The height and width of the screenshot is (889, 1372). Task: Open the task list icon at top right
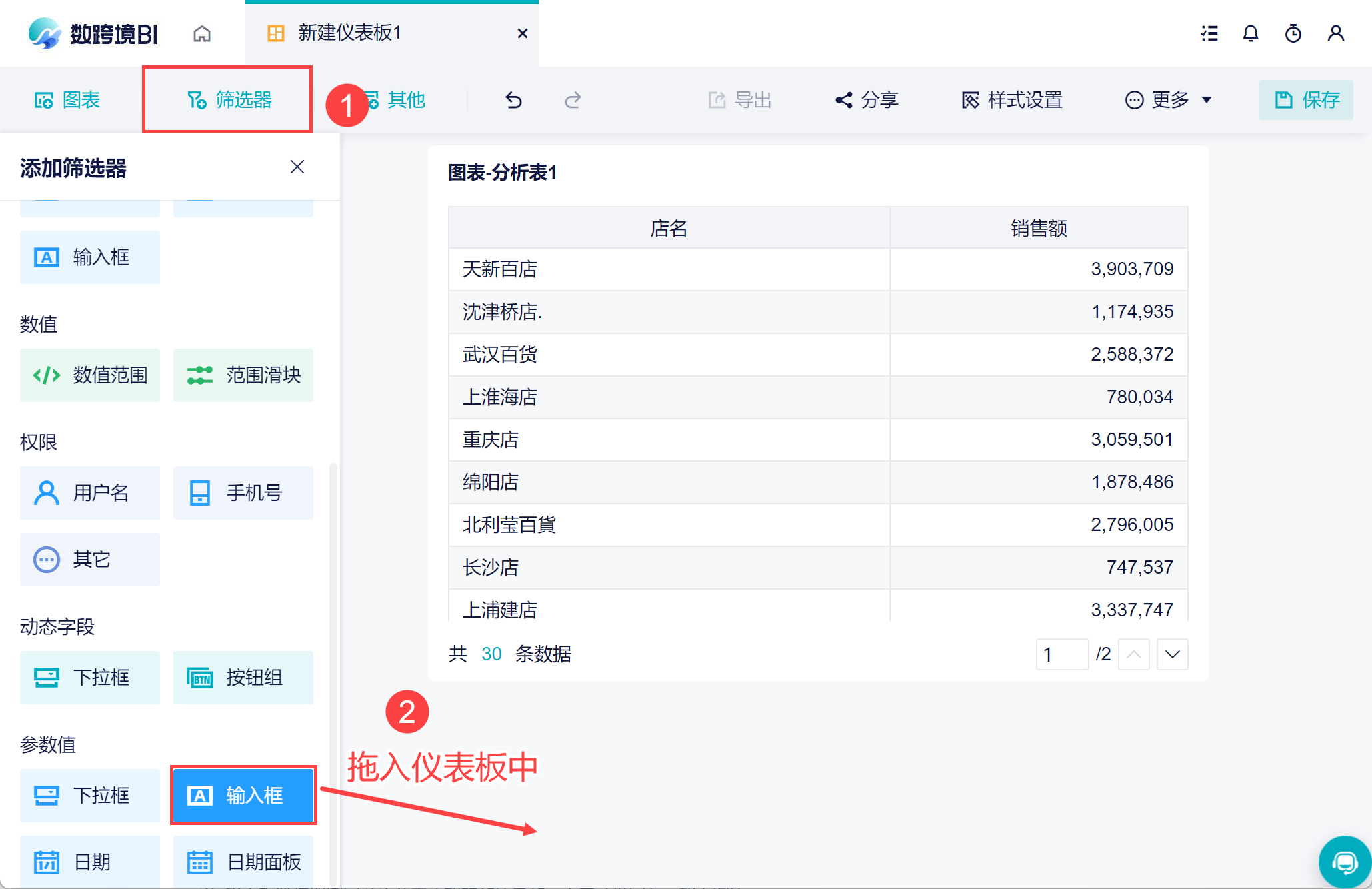click(1209, 33)
